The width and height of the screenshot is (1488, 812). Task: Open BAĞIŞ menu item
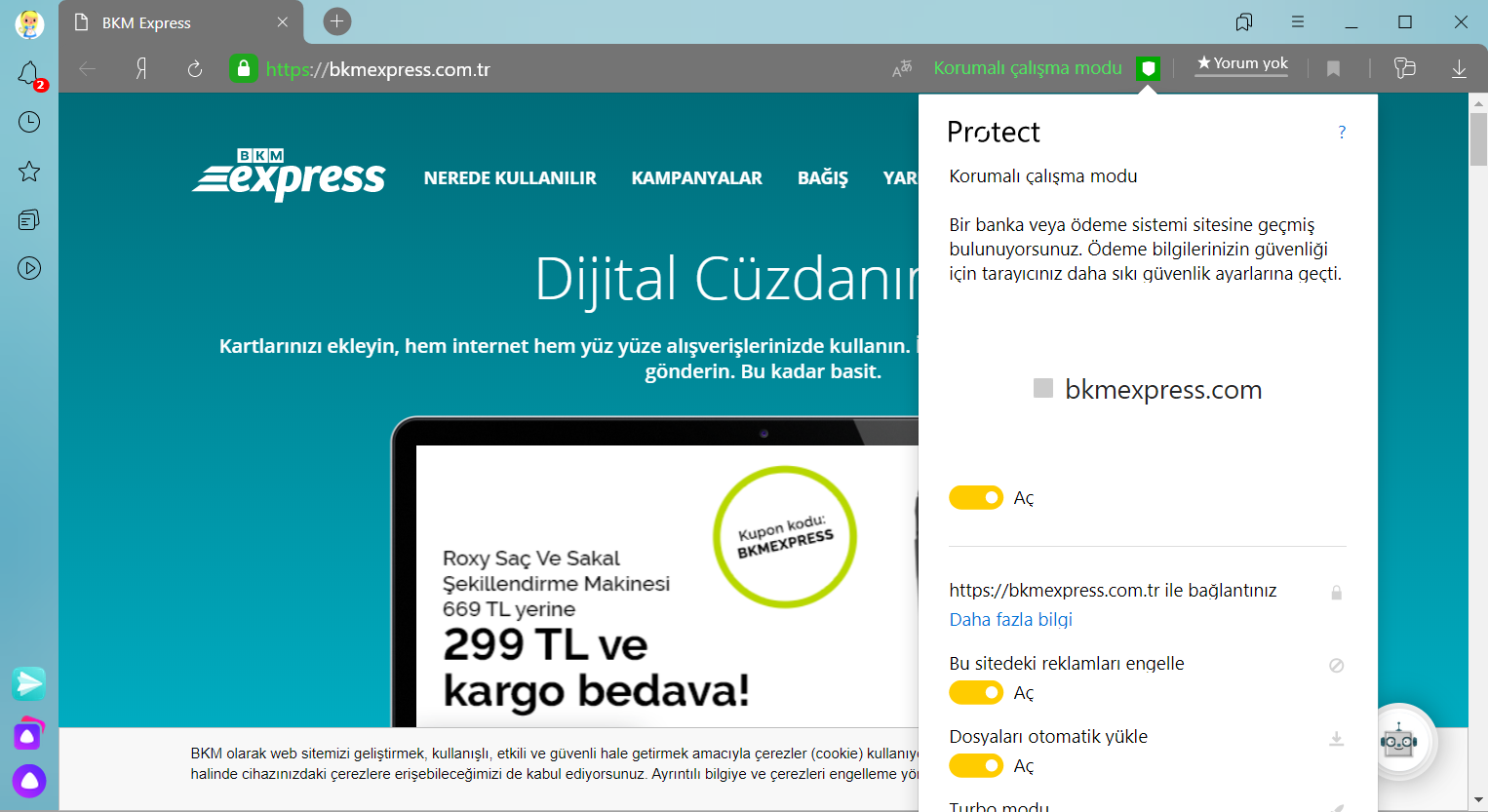pyautogui.click(x=823, y=178)
